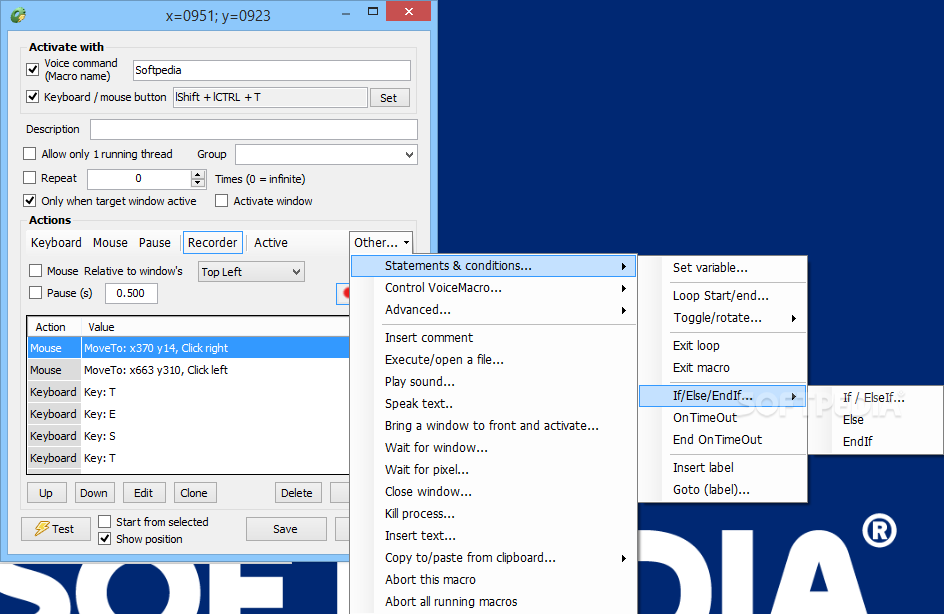Increase the Repeat times with up arrow
Viewport: 944px width, 614px height.
197,174
